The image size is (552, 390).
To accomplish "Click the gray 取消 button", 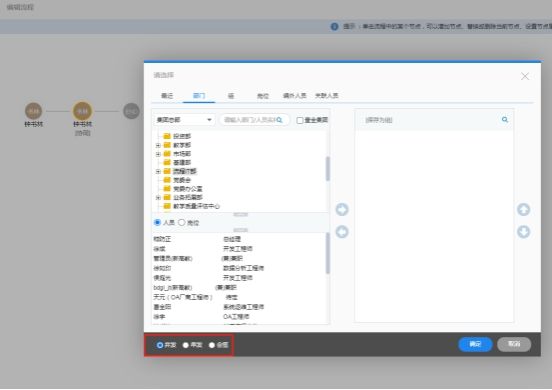I will (x=514, y=344).
